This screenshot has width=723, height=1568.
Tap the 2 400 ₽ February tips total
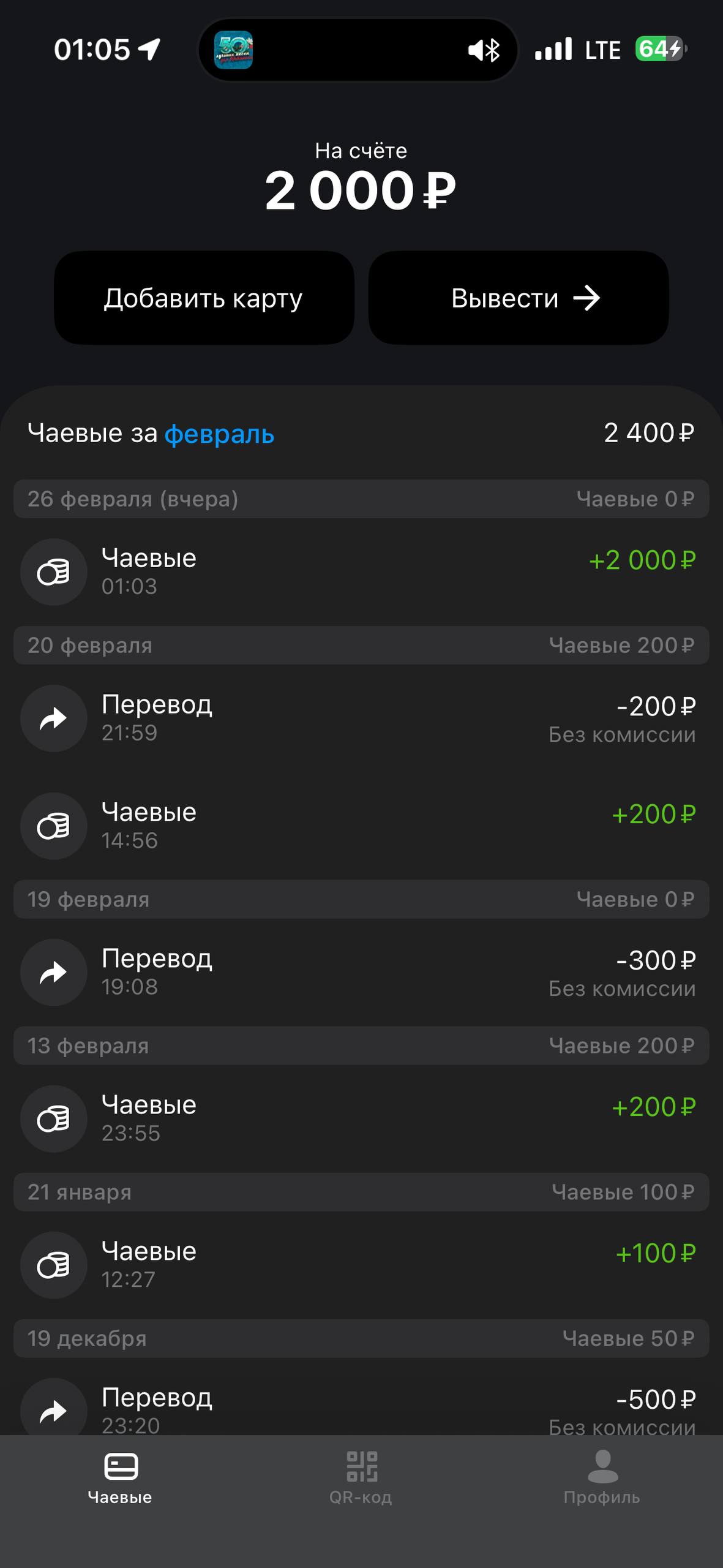click(x=649, y=434)
